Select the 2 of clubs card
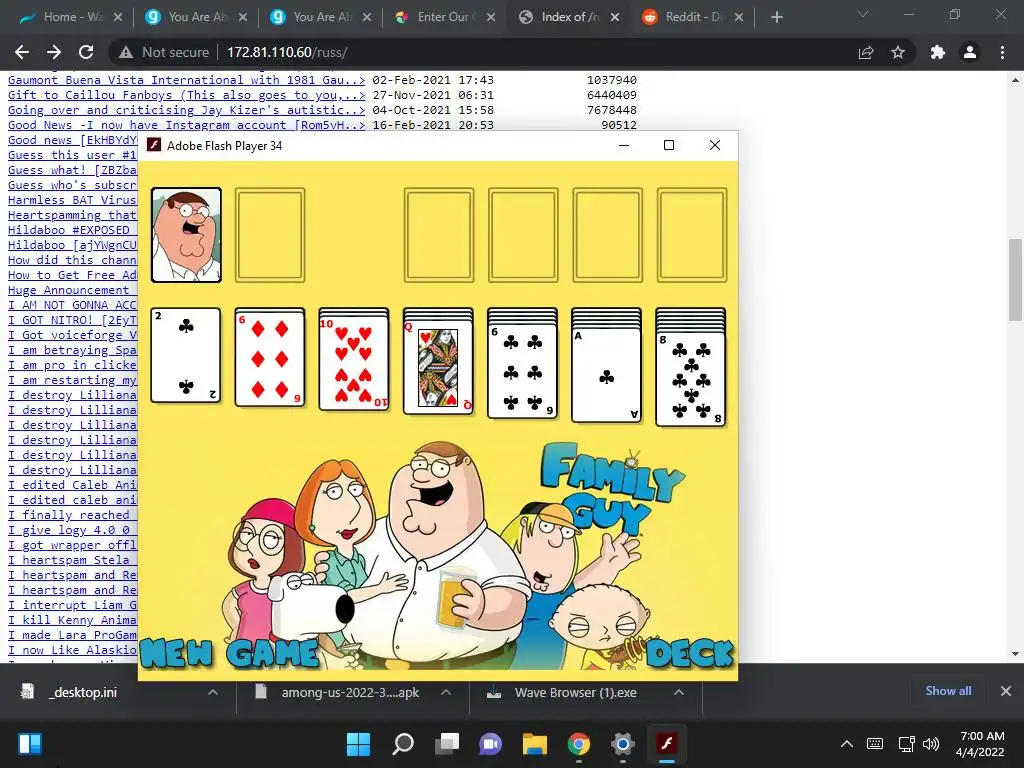 coord(185,355)
